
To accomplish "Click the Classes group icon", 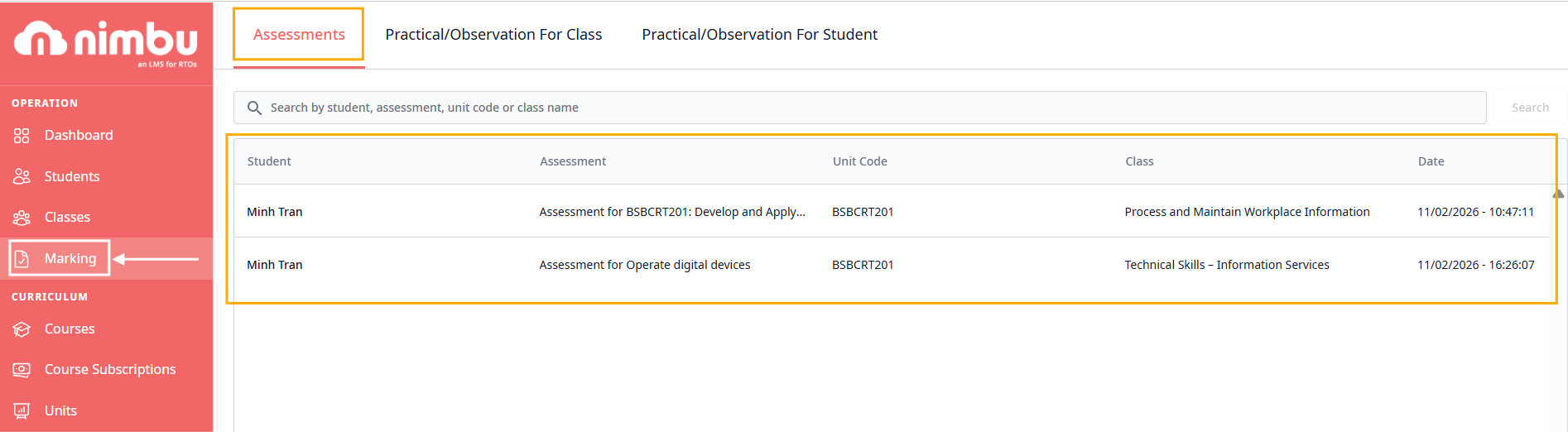I will coord(22,218).
